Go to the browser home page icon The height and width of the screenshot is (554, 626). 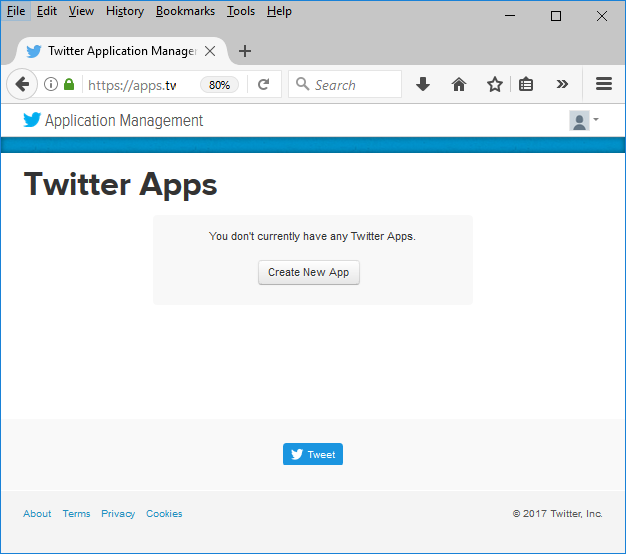(x=459, y=84)
